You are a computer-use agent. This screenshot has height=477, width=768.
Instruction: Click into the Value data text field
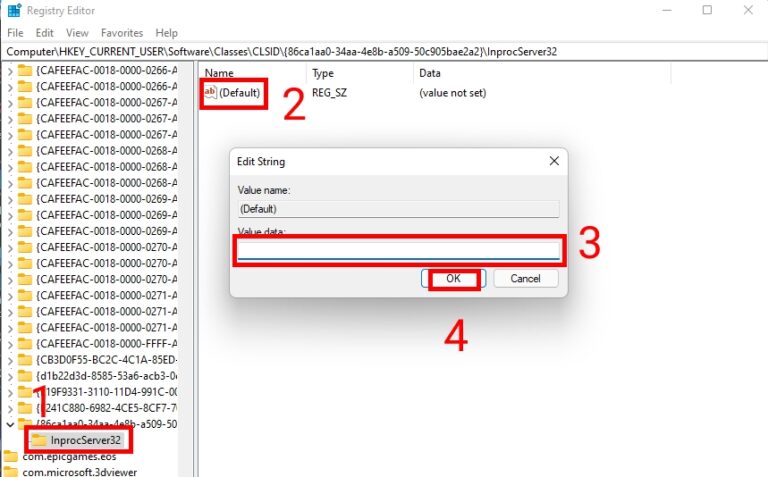coord(398,250)
